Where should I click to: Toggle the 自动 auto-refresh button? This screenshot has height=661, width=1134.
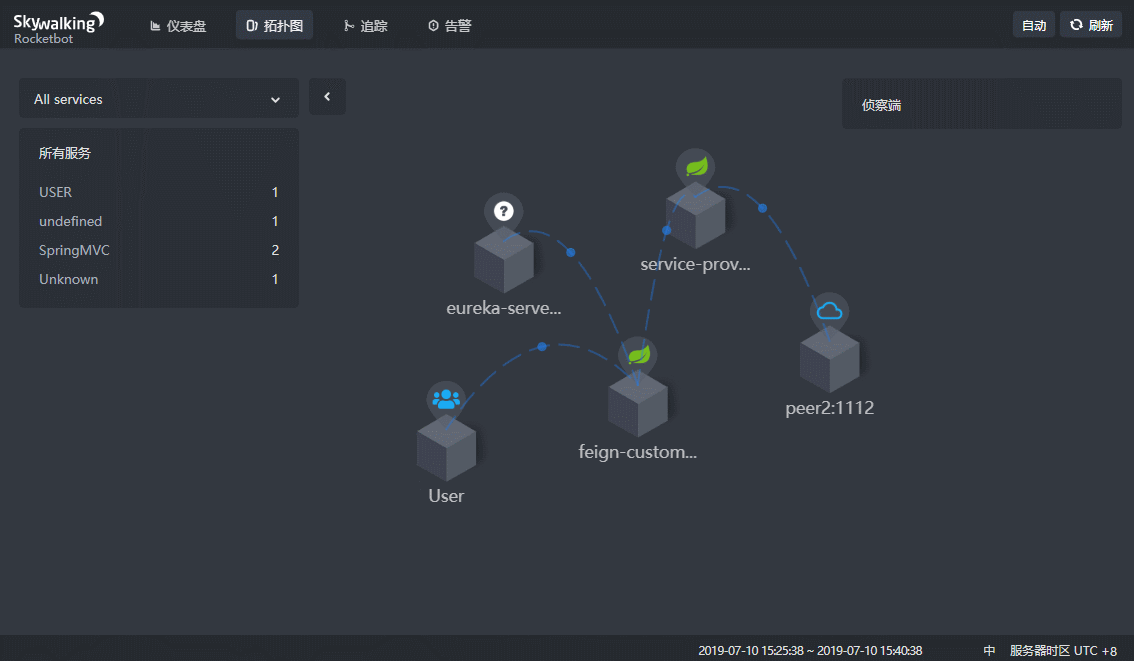tap(1034, 25)
